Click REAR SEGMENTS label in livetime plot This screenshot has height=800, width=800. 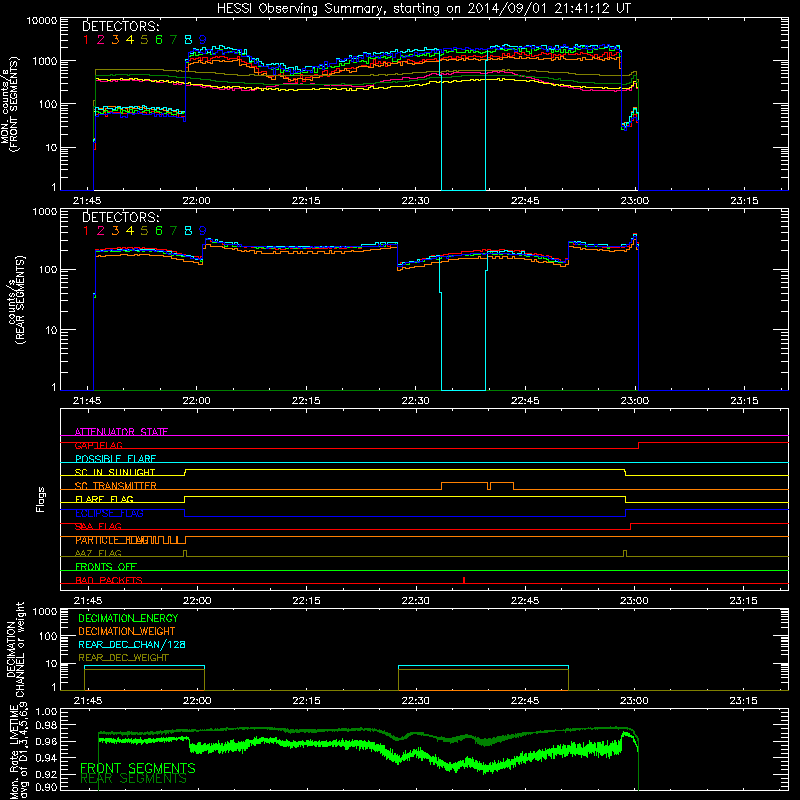pyautogui.click(x=134, y=779)
